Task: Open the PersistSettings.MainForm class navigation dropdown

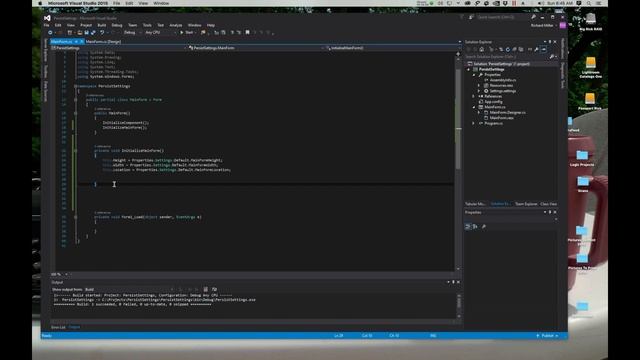Action: [x=256, y=48]
